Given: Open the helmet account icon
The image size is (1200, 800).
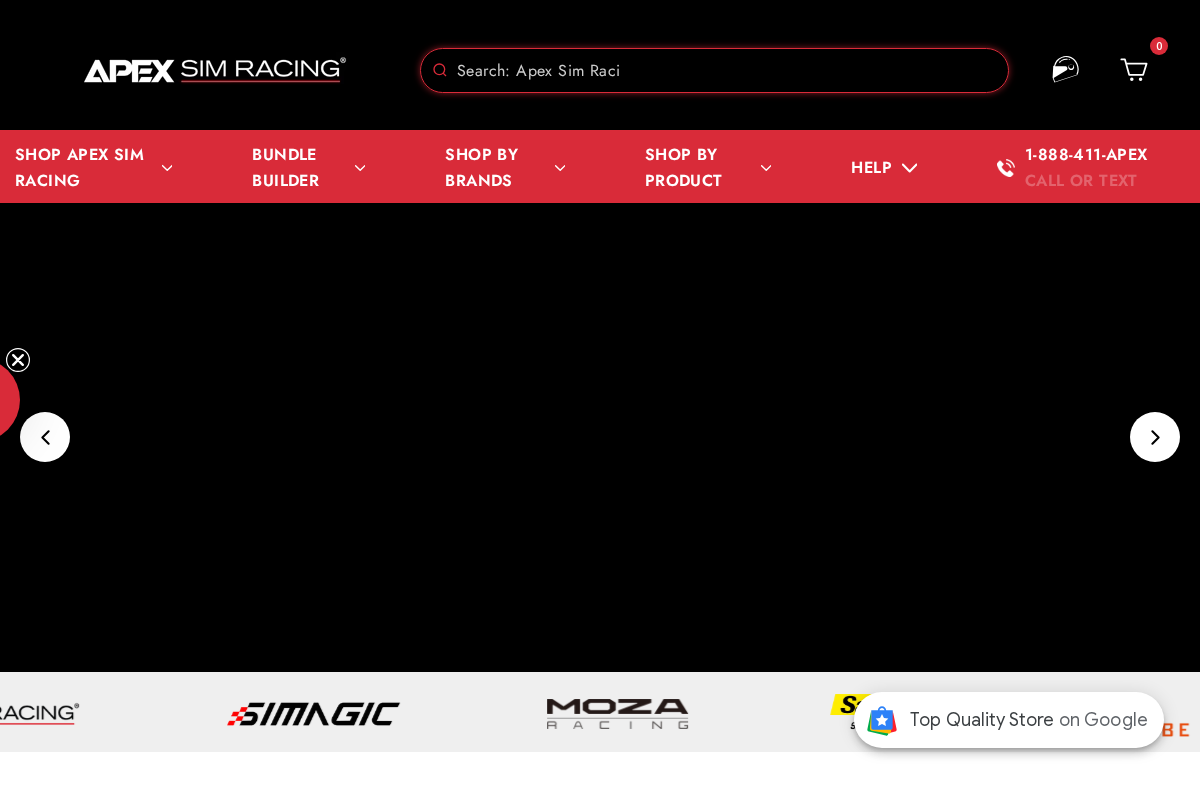Looking at the screenshot, I should pyautogui.click(x=1065, y=69).
